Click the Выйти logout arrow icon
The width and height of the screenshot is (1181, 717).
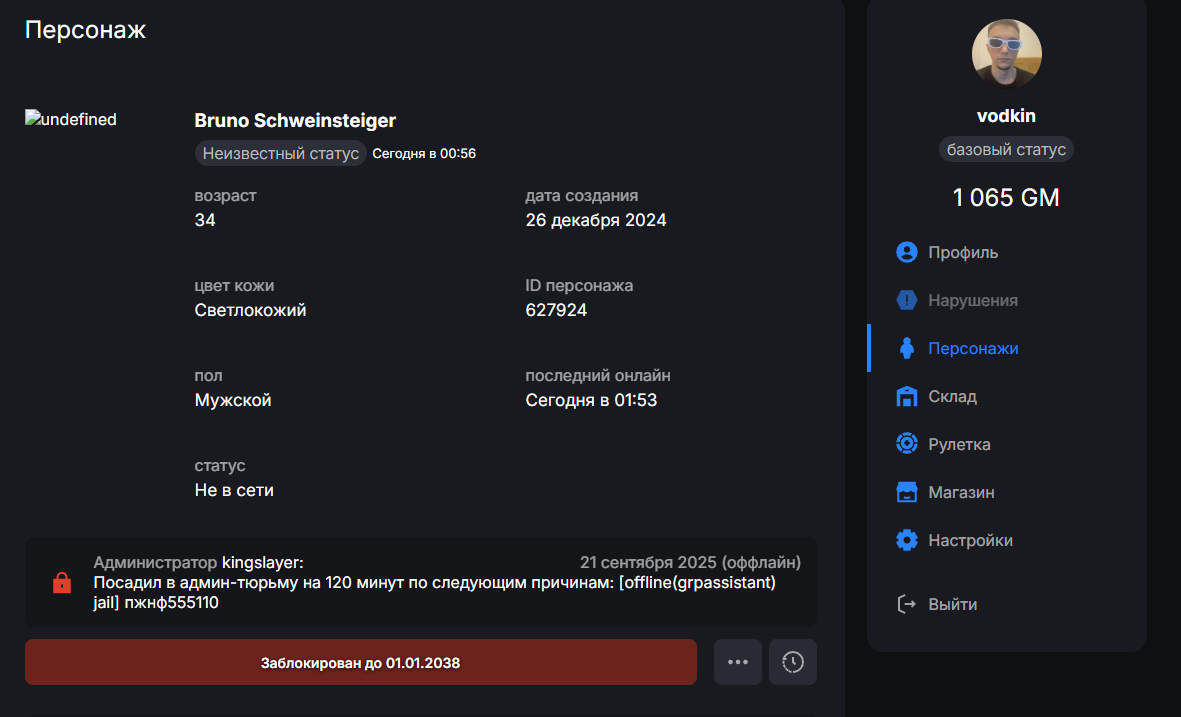click(907, 604)
